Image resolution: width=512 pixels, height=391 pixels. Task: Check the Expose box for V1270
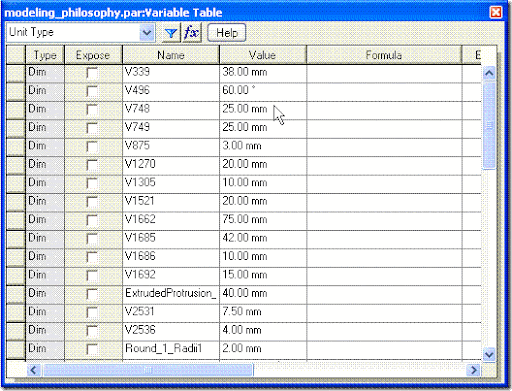[92, 165]
